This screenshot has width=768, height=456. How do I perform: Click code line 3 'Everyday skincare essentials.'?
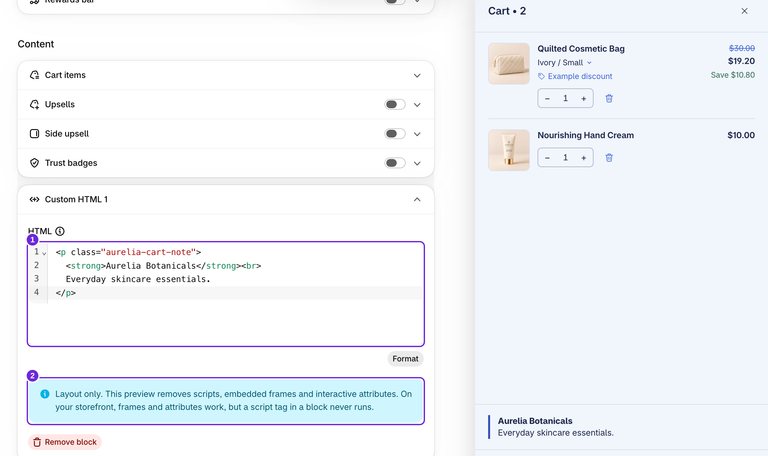pos(138,279)
